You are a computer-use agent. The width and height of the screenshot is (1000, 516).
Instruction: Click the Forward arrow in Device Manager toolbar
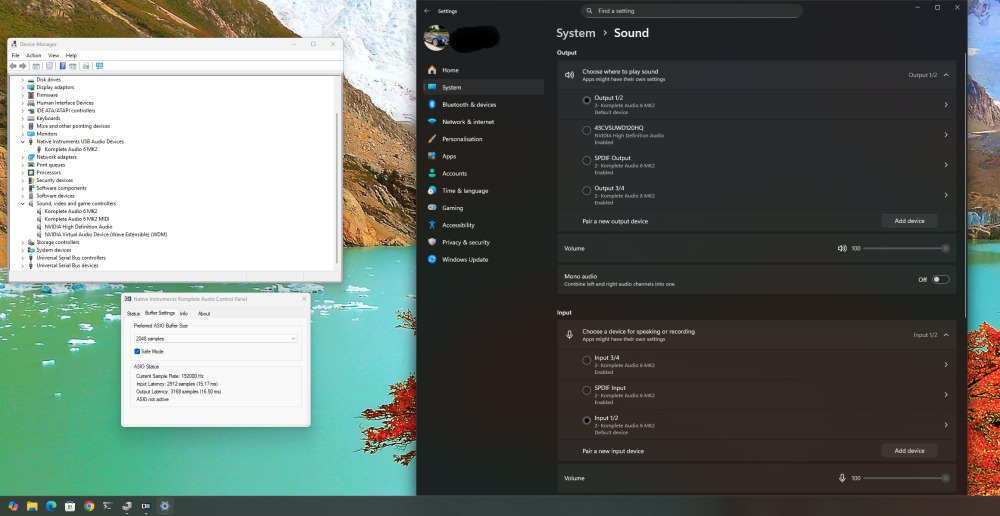[x=23, y=66]
